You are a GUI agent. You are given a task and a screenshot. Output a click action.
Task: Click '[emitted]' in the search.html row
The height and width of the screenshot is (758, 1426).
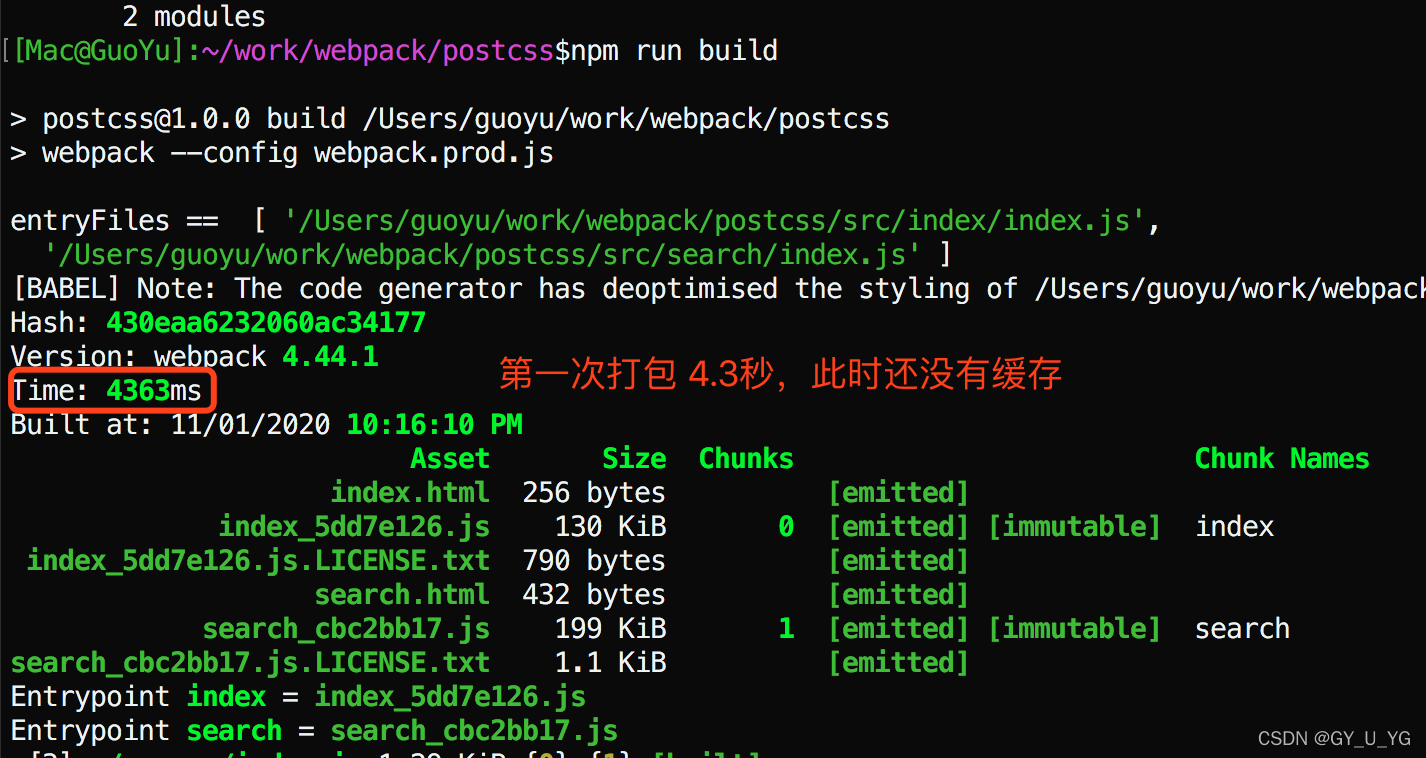click(898, 595)
